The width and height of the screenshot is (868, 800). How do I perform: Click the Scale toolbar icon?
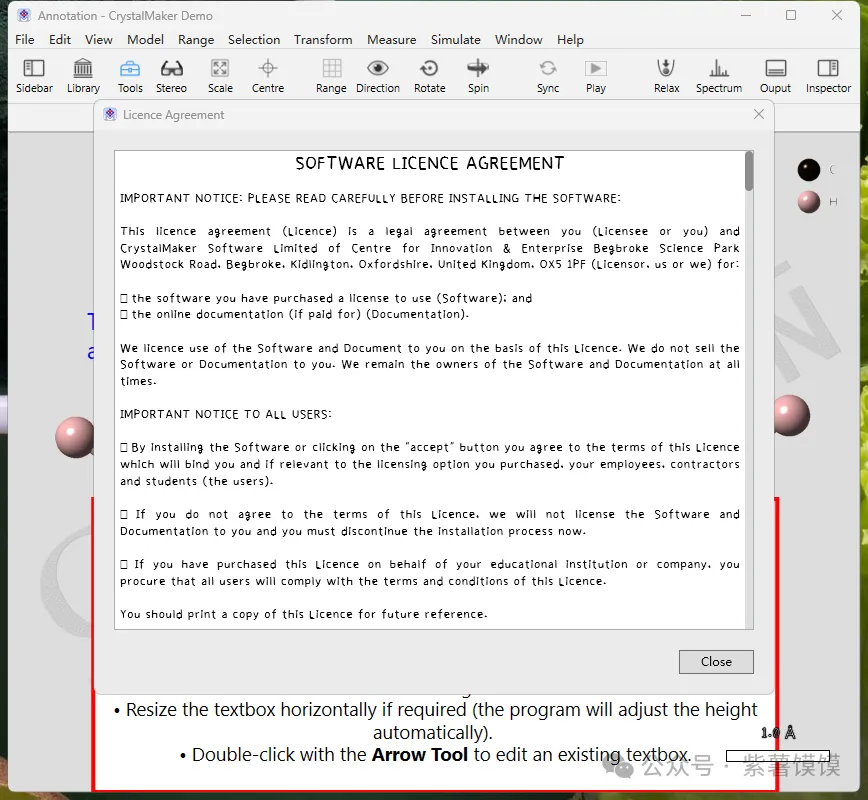click(220, 69)
